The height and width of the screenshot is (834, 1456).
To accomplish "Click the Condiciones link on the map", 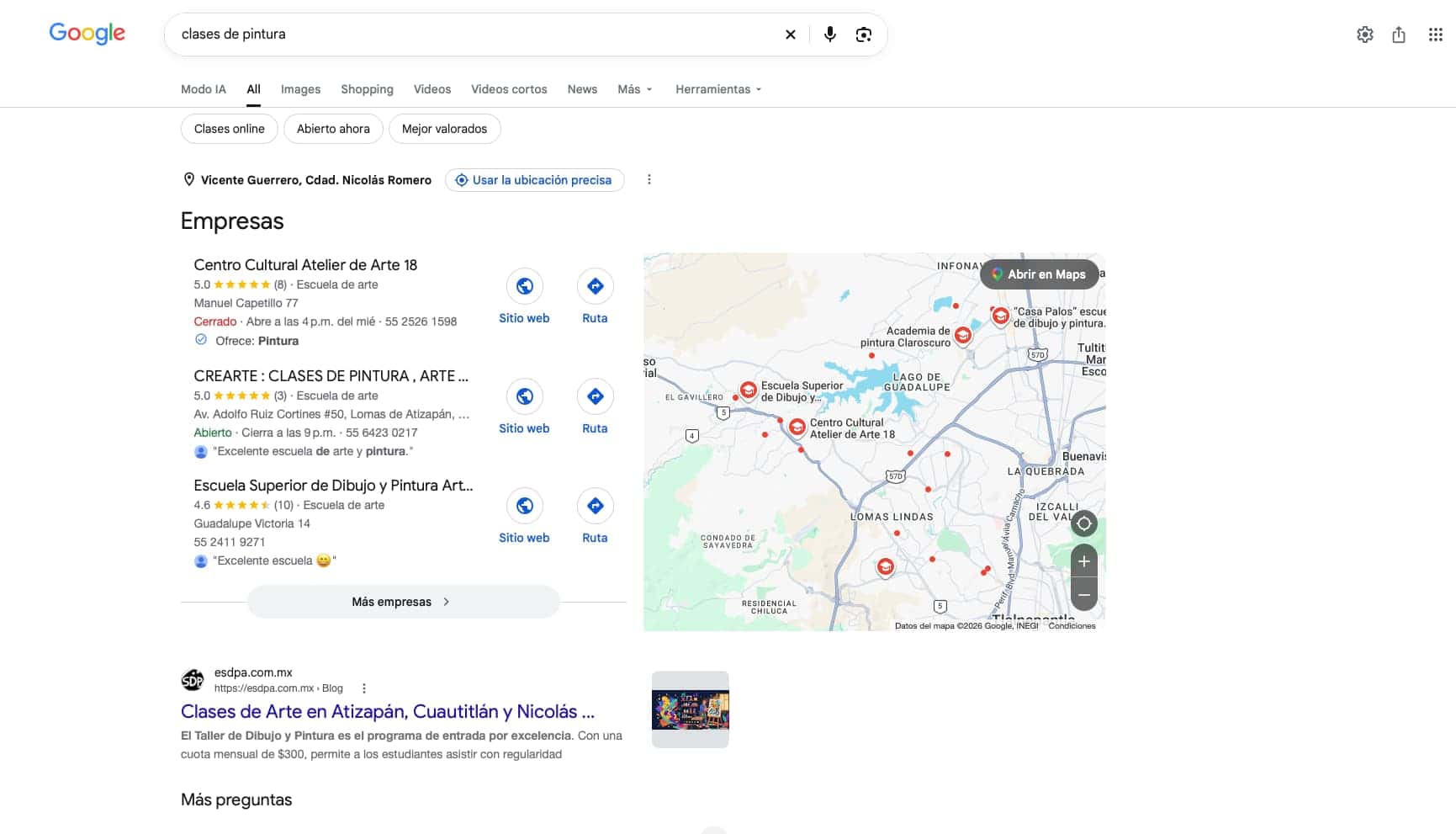I will [x=1072, y=625].
